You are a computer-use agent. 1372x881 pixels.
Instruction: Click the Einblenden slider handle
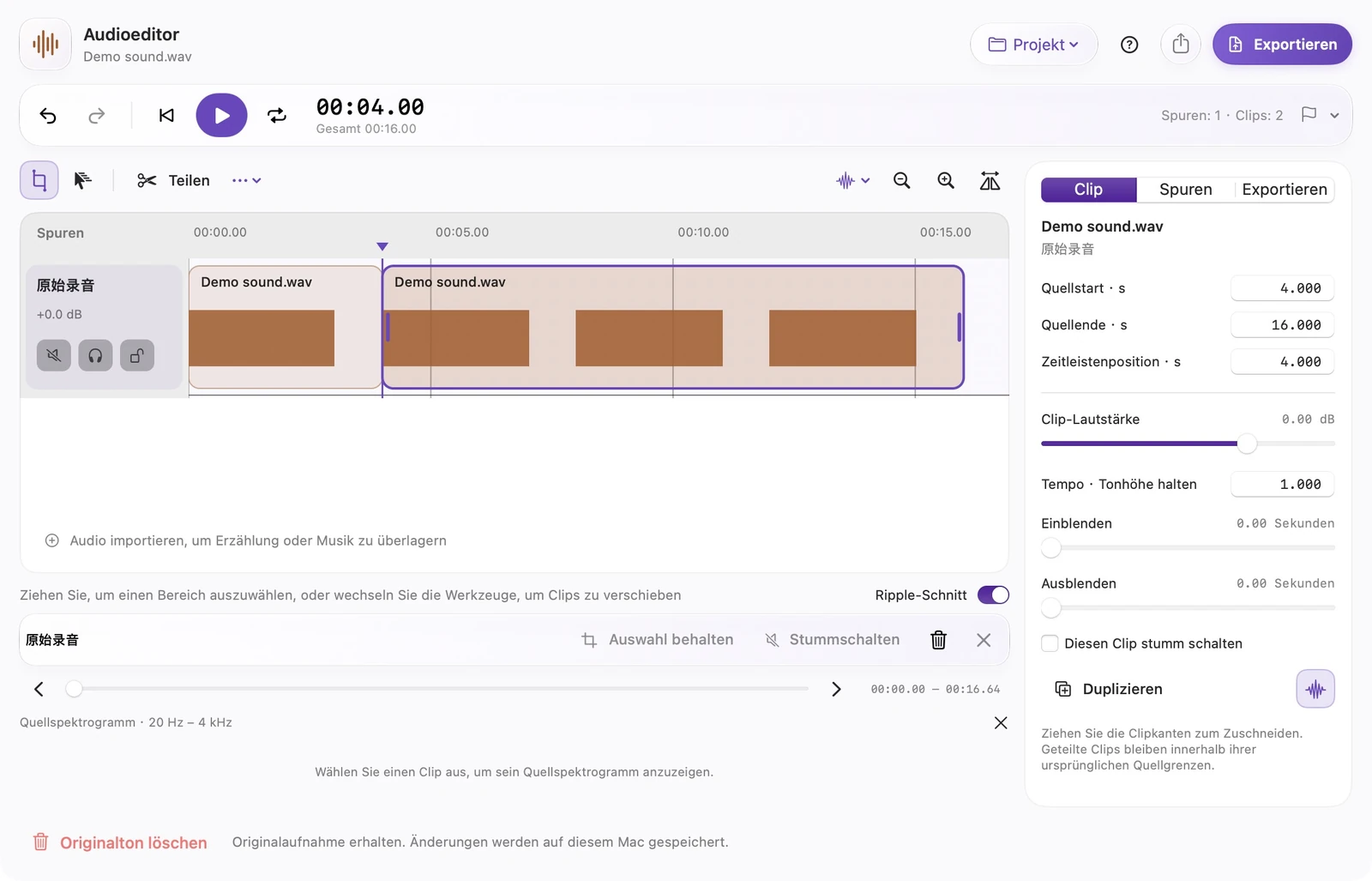point(1051,547)
